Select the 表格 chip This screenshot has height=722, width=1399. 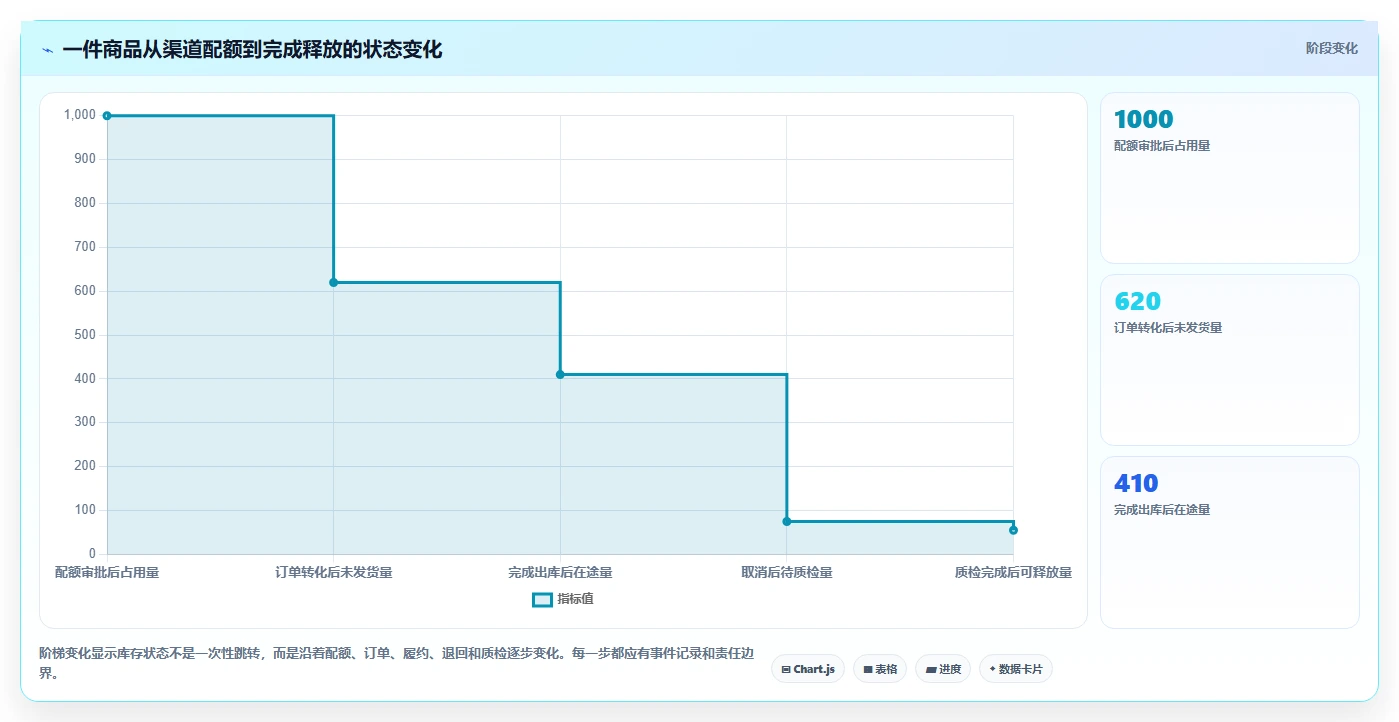(879, 669)
